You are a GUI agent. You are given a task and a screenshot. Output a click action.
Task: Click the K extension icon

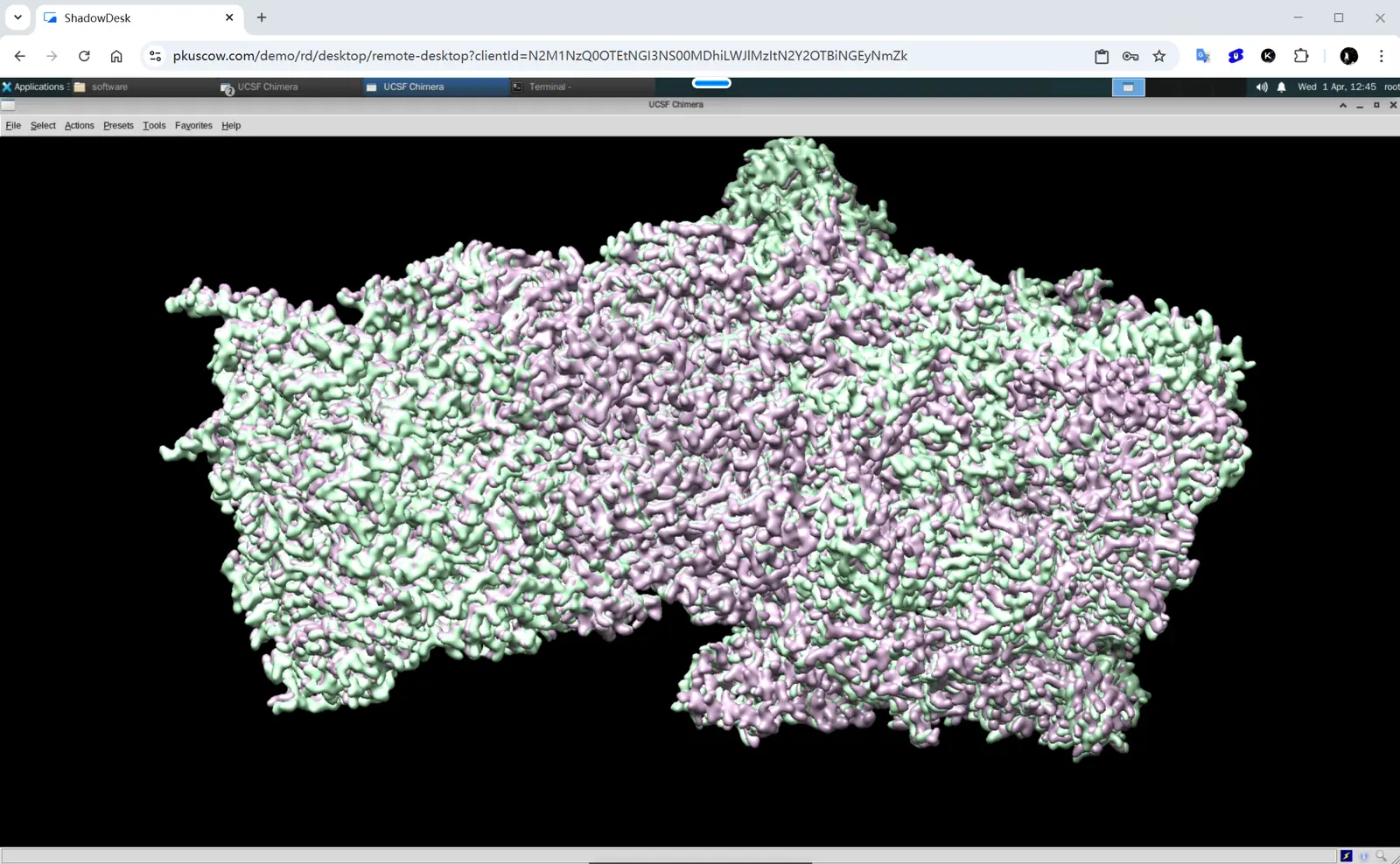[1268, 56]
